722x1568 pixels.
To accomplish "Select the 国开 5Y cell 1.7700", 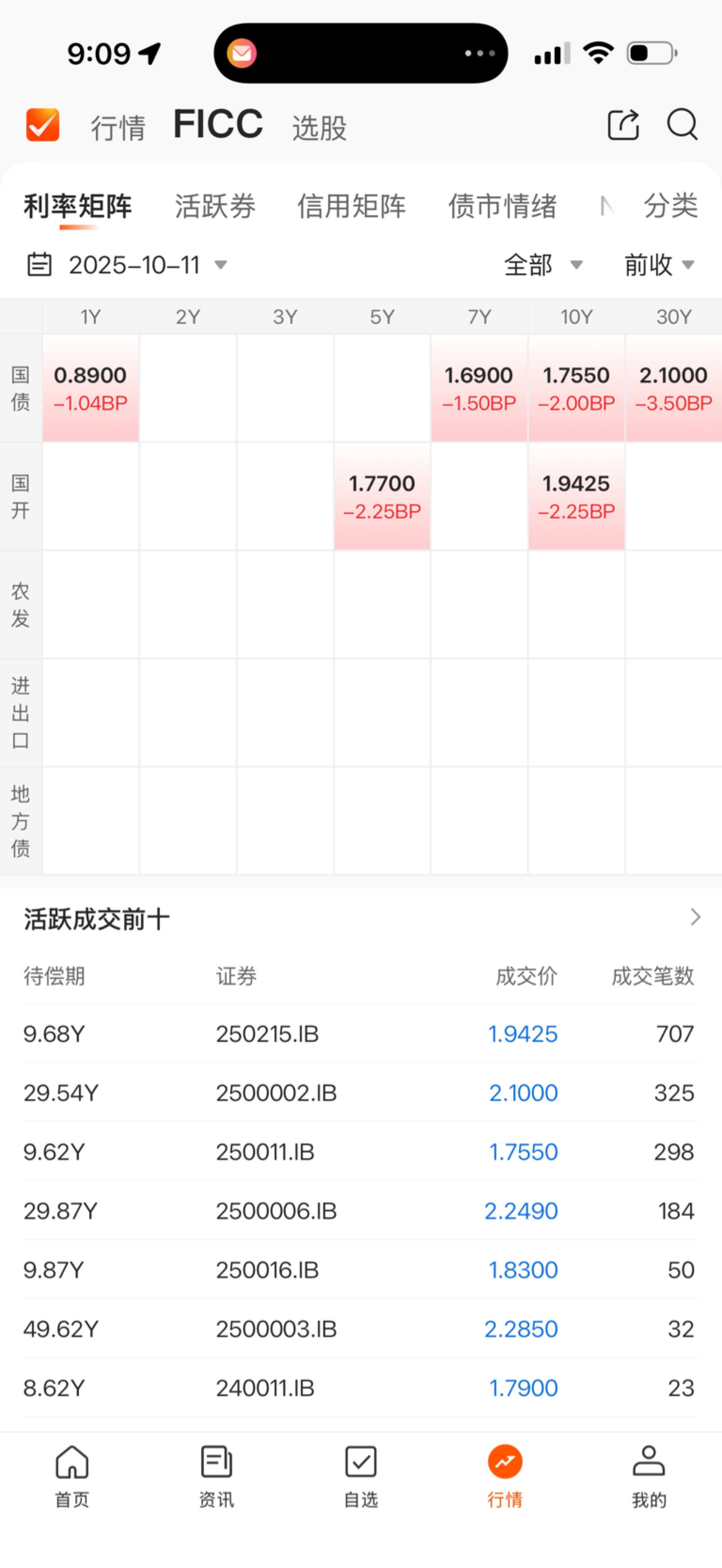I will (382, 496).
